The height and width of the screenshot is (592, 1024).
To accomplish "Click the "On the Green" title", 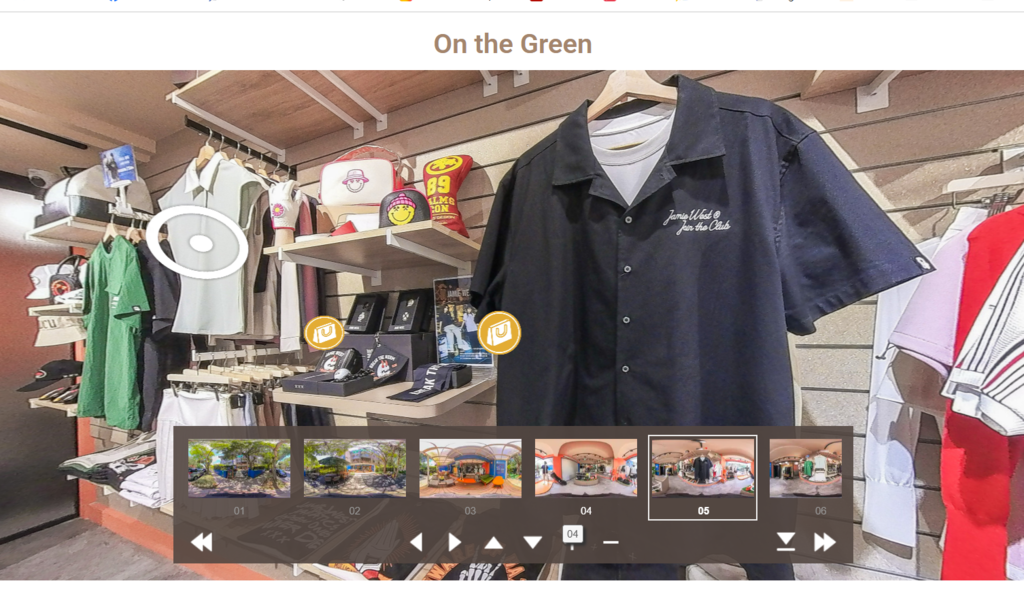I will coord(513,44).
